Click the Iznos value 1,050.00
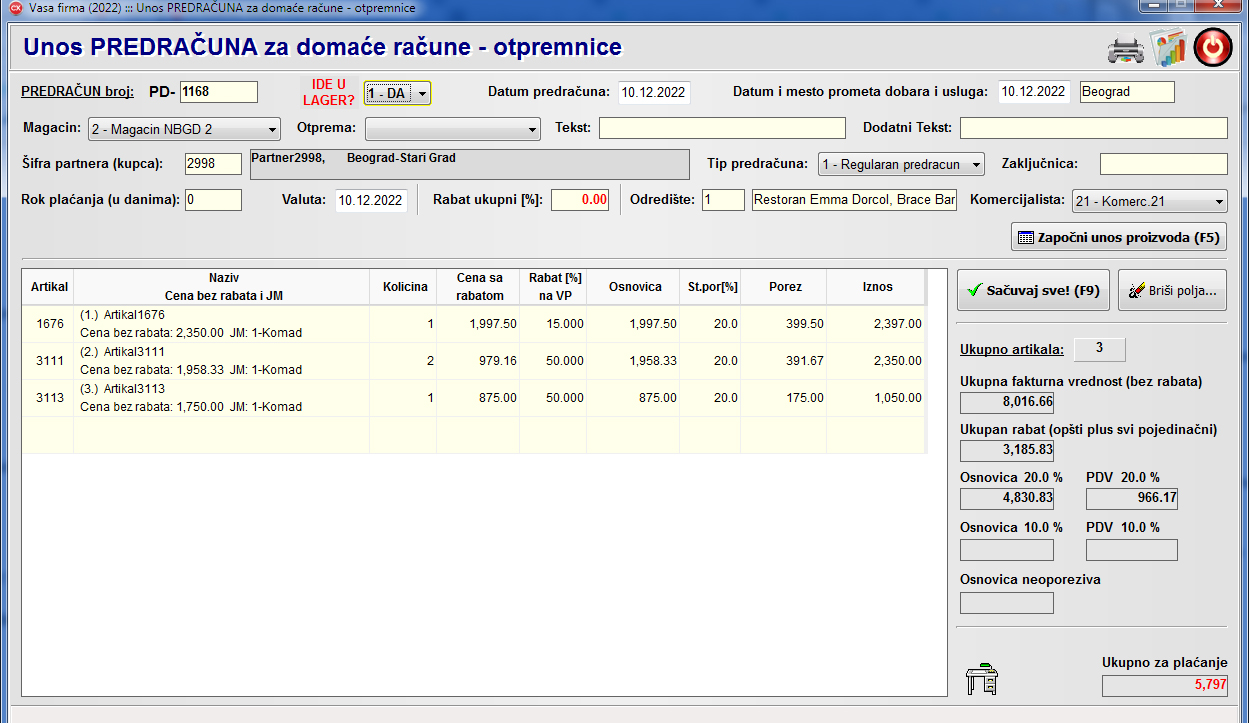The height and width of the screenshot is (723, 1249). pos(877,398)
